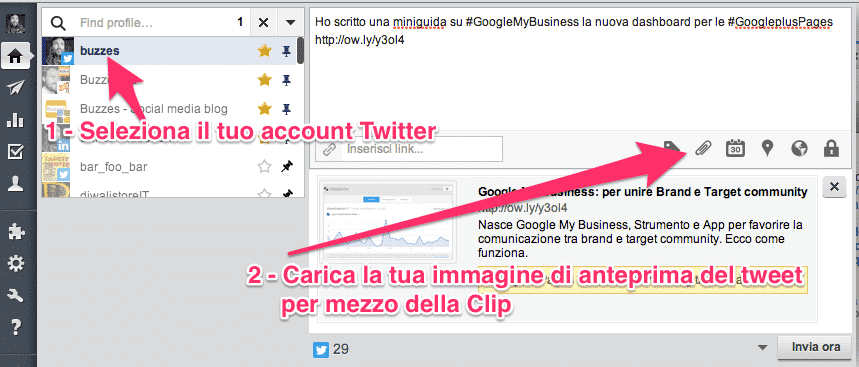Select Buzzes - social media blog profile
859x367 pixels.
[169, 108]
